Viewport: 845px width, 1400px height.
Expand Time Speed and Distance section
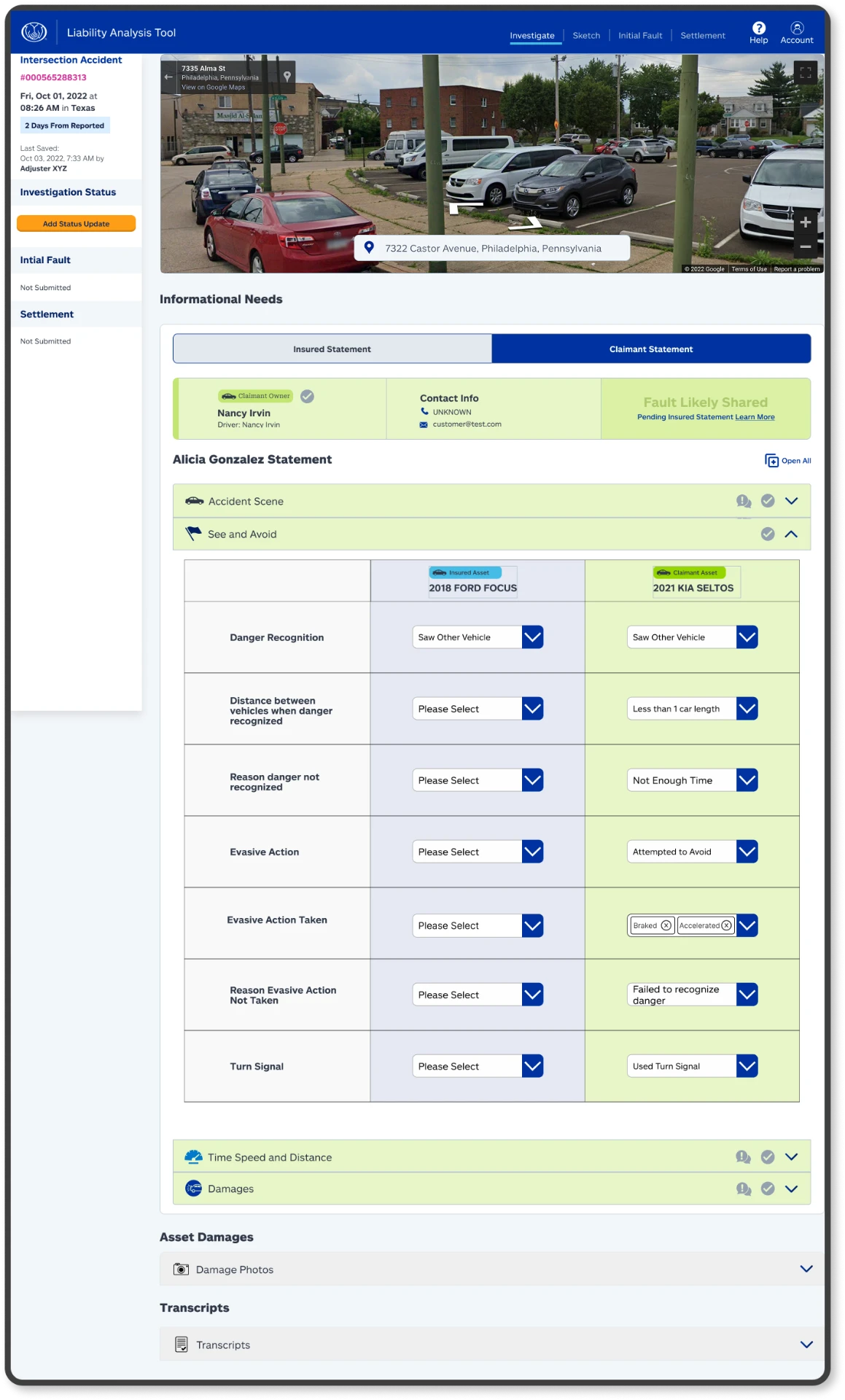[x=792, y=1157]
